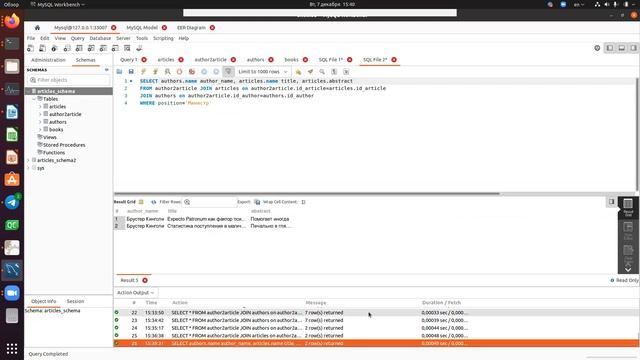640x360 pixels.
Task: Expand the articles_schema2 schema node
Action: click(x=28, y=160)
